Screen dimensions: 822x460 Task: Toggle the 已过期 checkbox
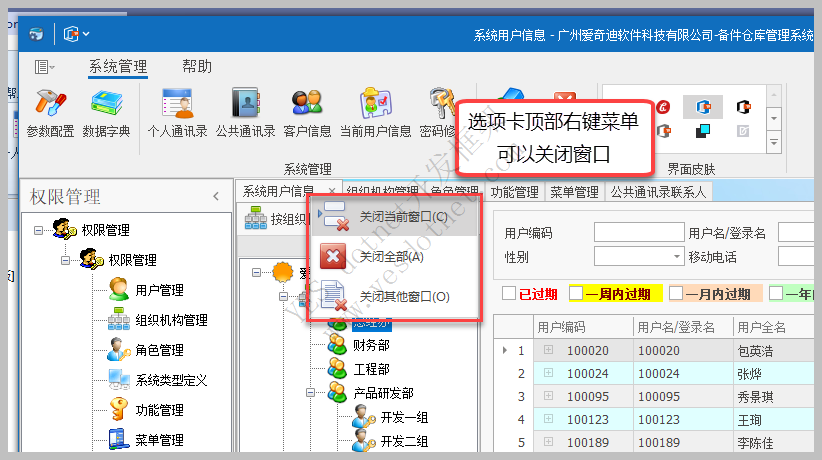pos(510,294)
